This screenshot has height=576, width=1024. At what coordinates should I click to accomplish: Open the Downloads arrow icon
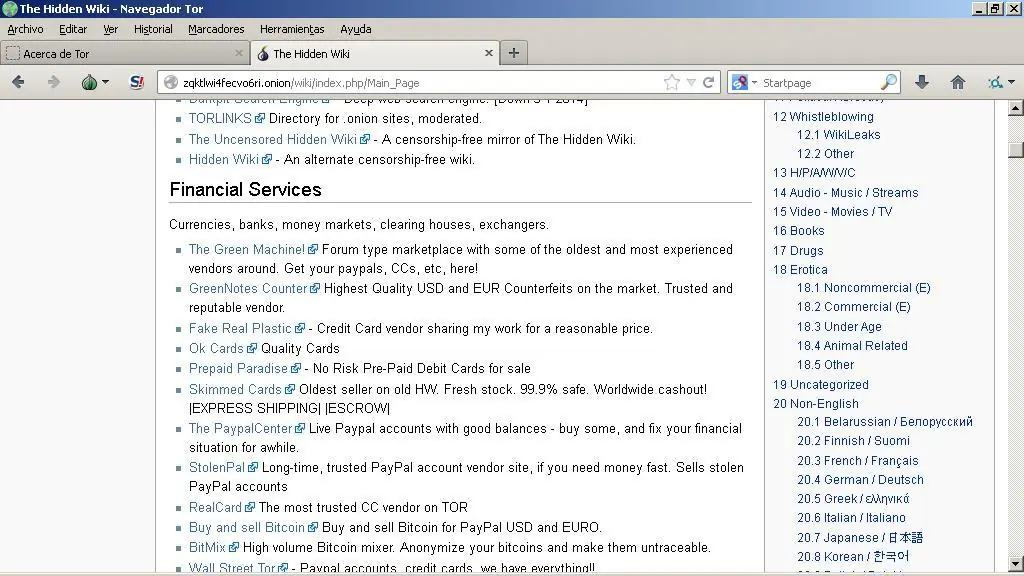(921, 82)
